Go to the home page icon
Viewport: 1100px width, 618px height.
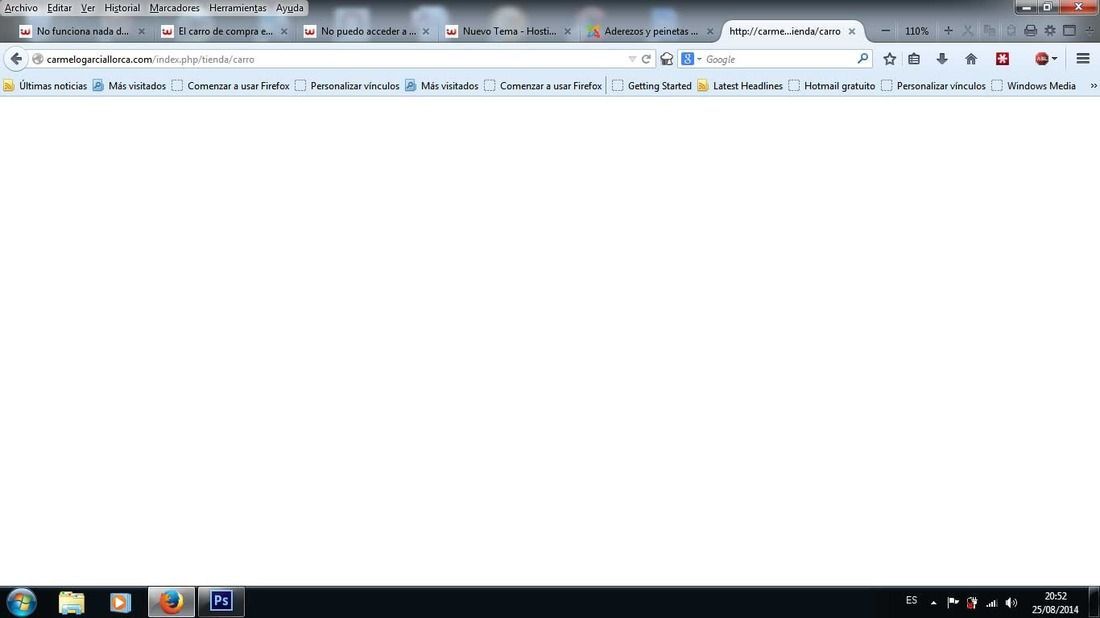(x=971, y=59)
